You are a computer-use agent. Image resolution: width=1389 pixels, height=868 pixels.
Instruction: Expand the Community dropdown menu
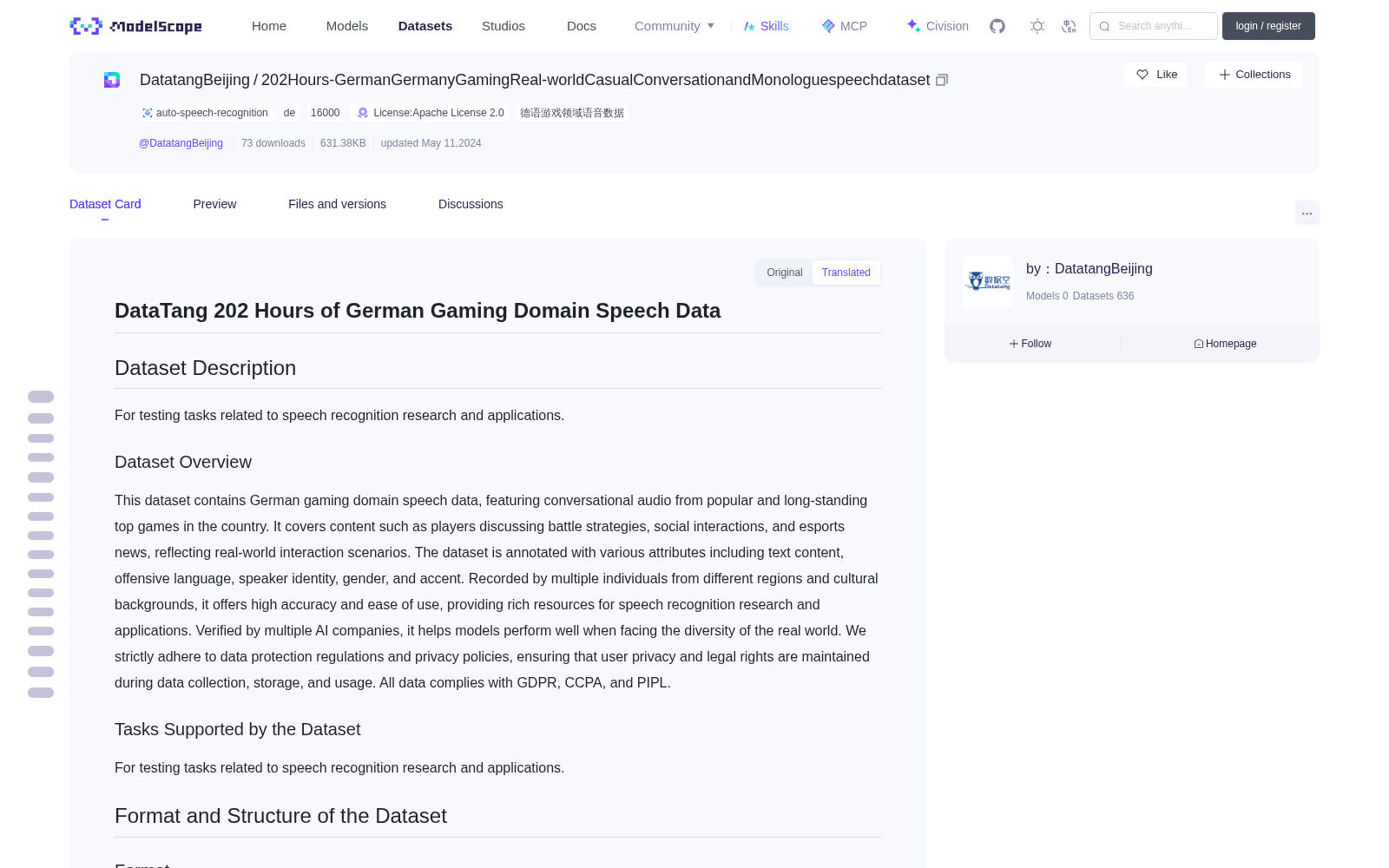pos(675,26)
